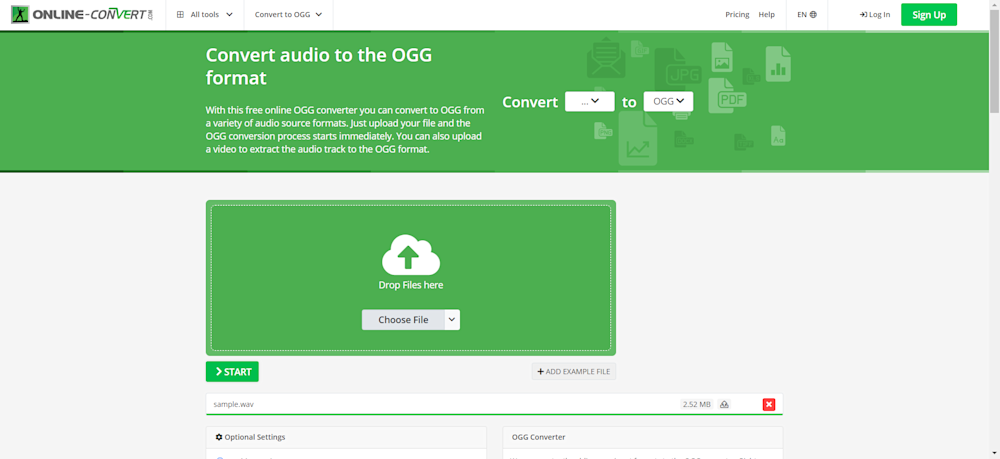Select the sample.wav file name
The width and height of the screenshot is (1000, 459).
click(234, 404)
